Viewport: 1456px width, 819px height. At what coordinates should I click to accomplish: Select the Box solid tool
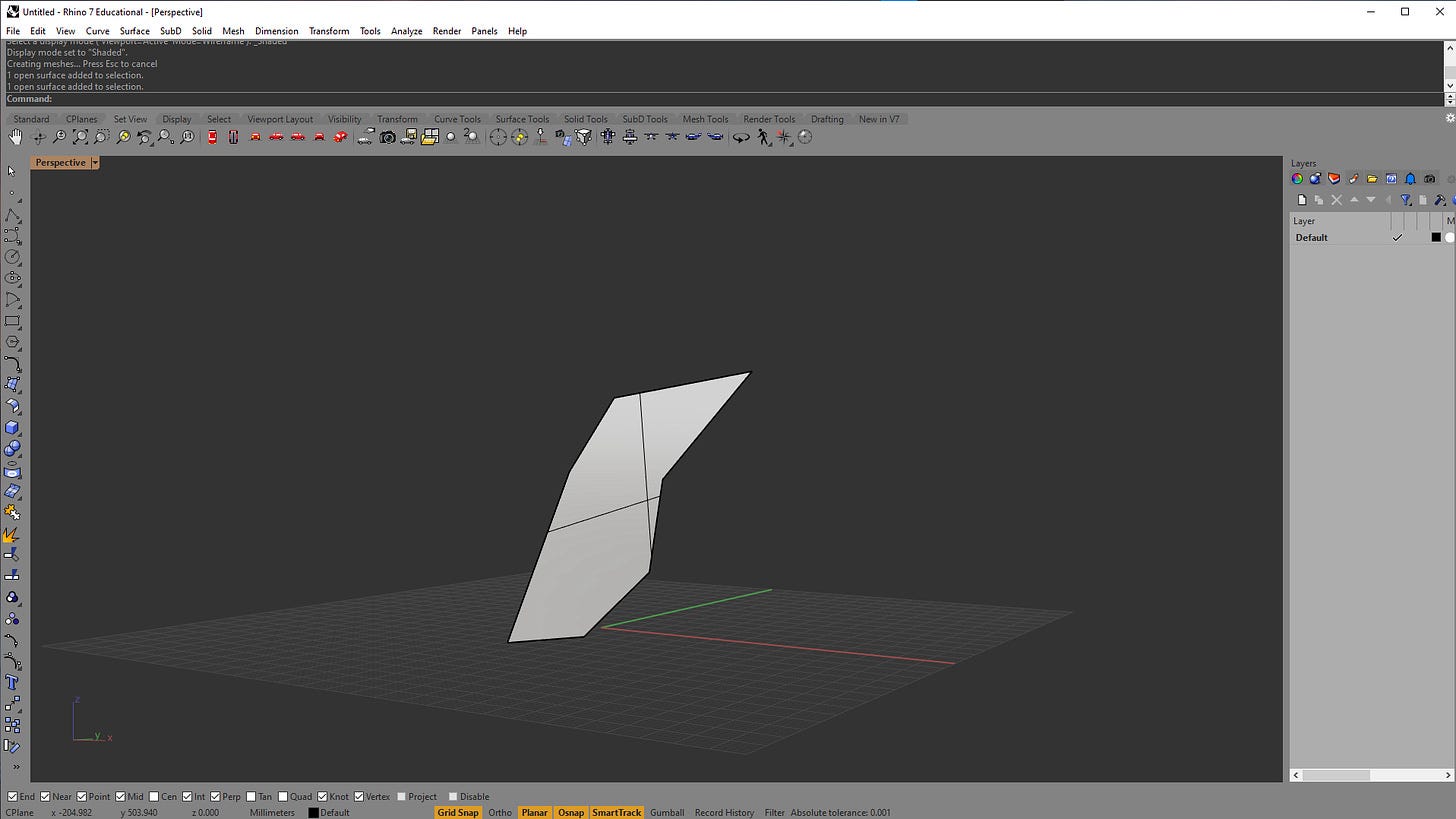[12, 428]
